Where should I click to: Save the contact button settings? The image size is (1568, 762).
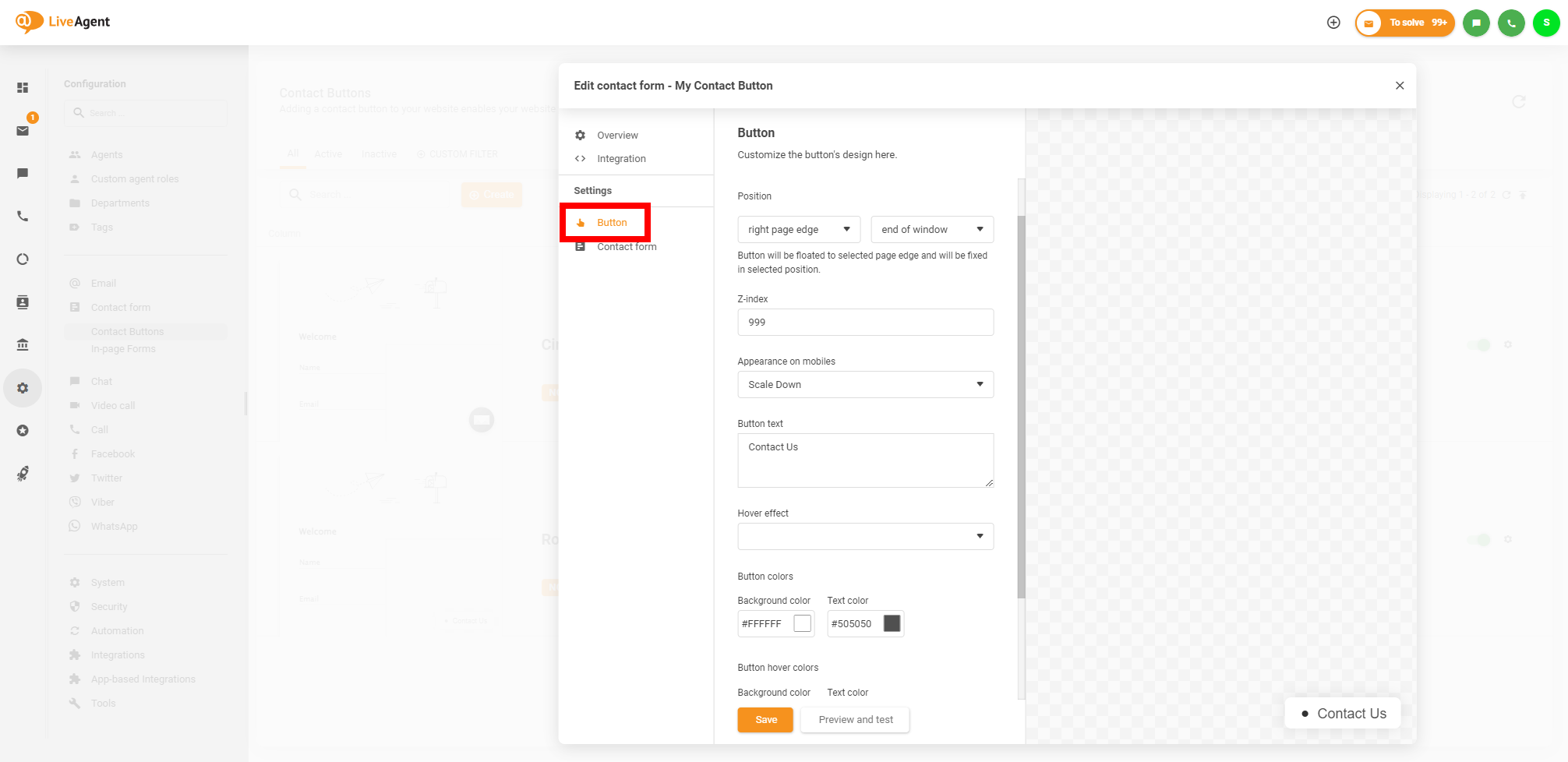point(765,720)
